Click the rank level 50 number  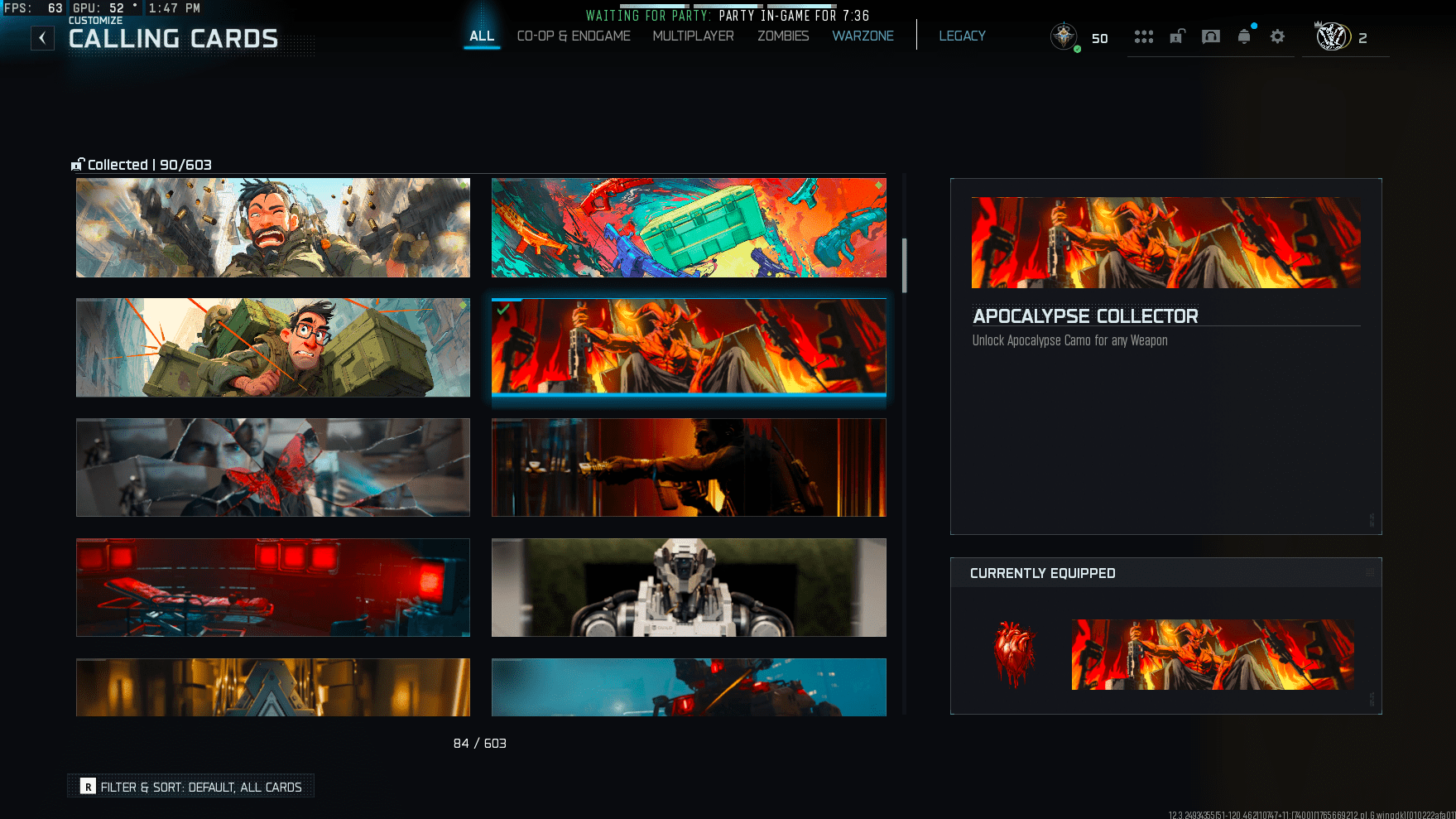(x=1099, y=38)
